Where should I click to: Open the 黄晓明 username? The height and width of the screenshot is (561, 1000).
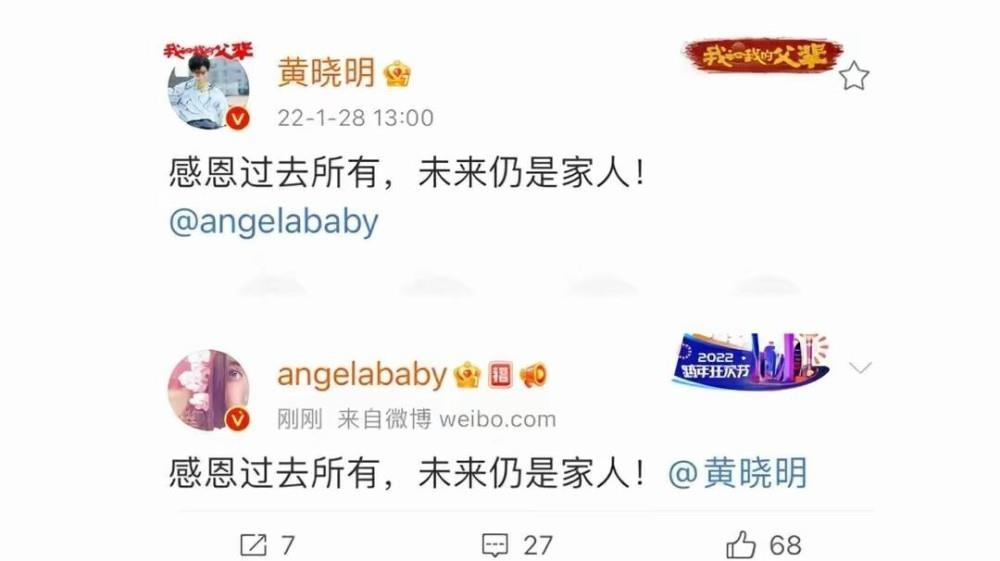[326, 73]
